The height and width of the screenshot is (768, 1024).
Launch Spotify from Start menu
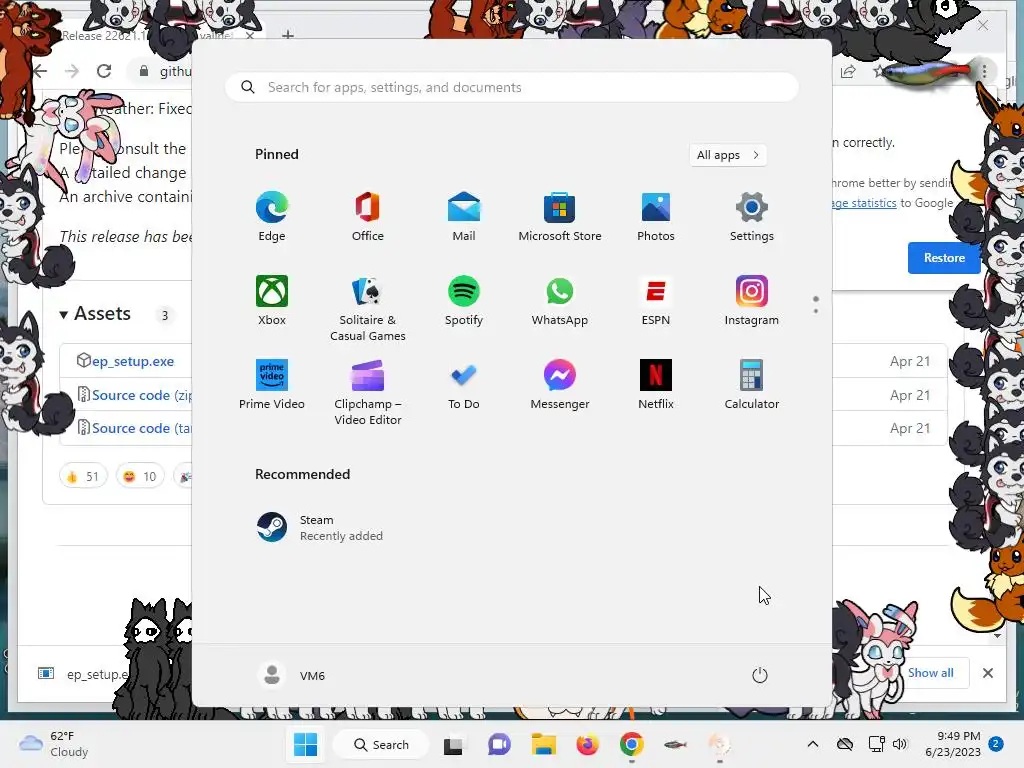click(464, 300)
